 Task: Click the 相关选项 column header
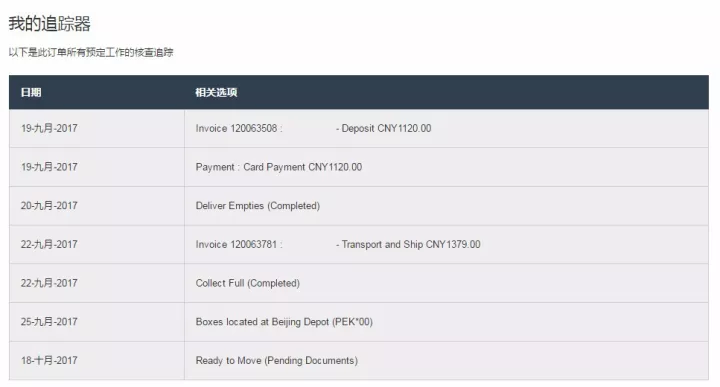pos(216,92)
